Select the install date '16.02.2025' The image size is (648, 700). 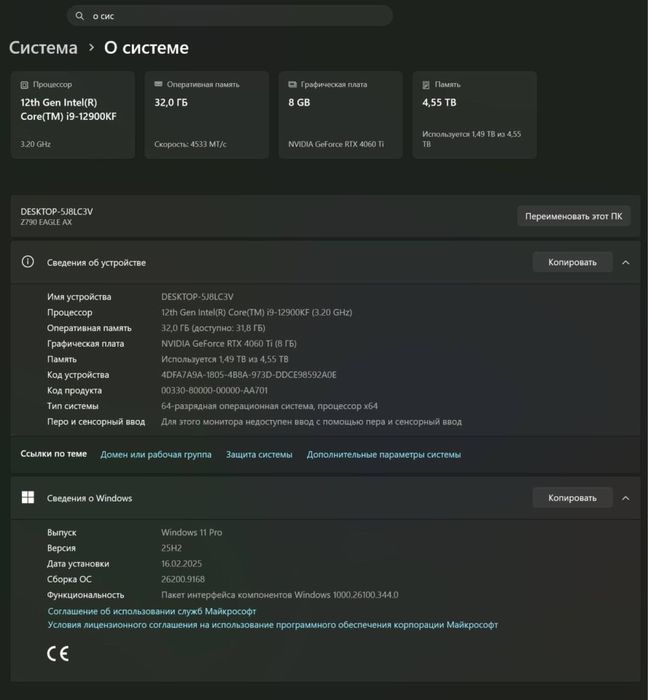pyautogui.click(x=182, y=564)
